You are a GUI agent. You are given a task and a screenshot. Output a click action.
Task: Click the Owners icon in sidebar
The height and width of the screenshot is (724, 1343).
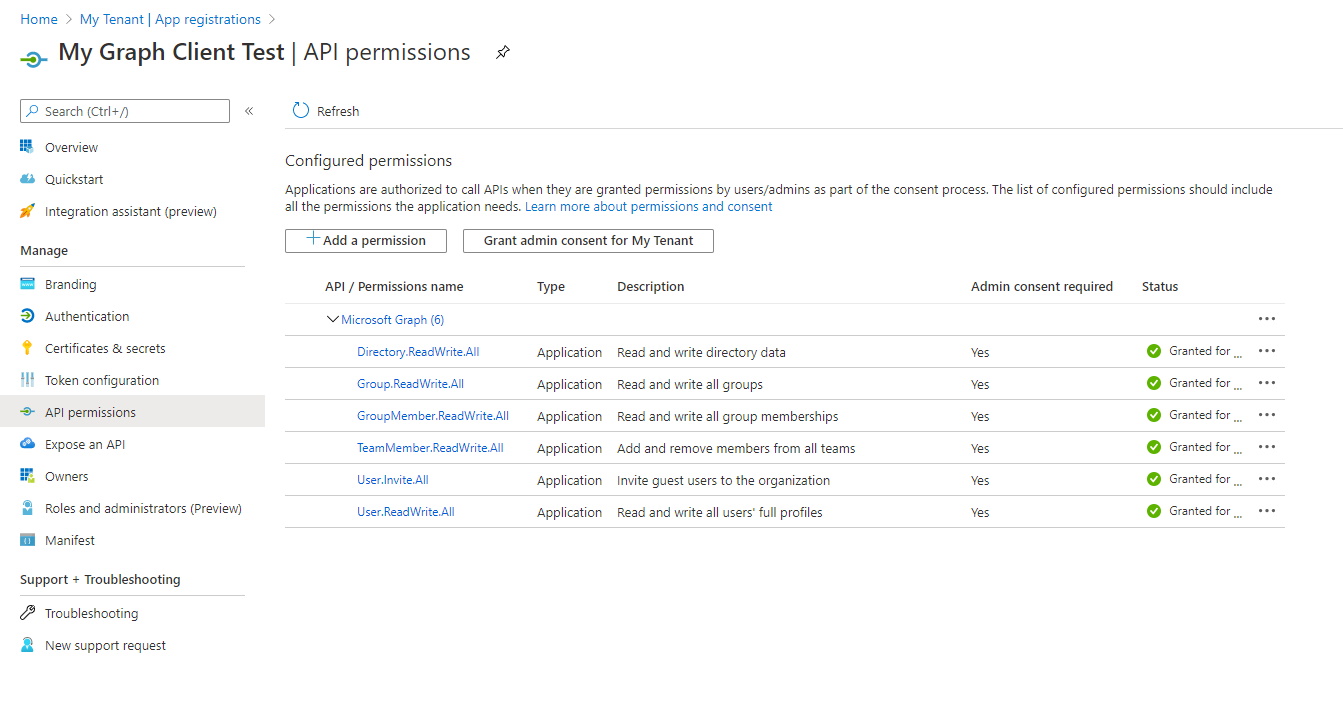(x=27, y=476)
